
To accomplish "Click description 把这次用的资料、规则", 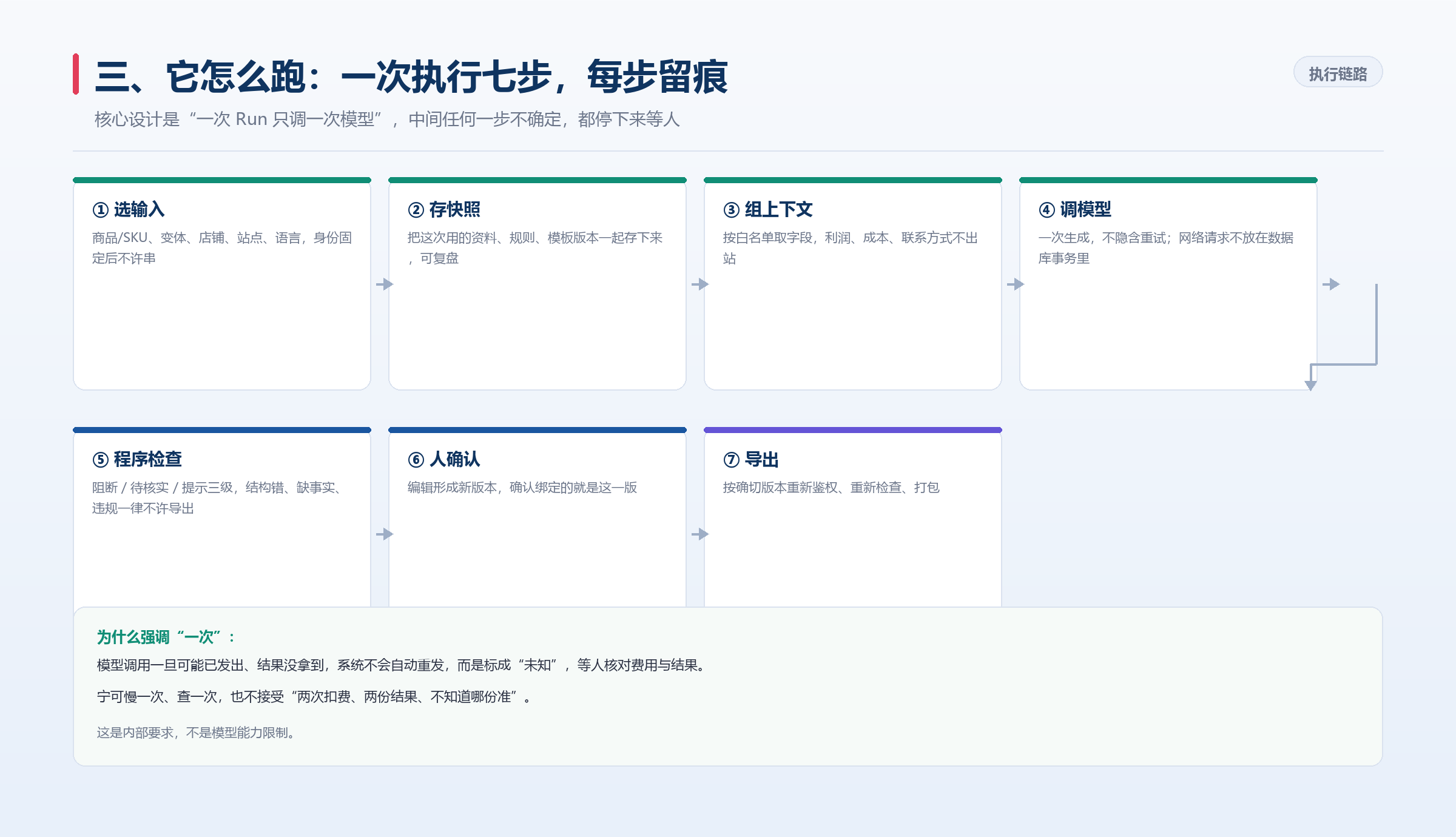I will [535, 248].
